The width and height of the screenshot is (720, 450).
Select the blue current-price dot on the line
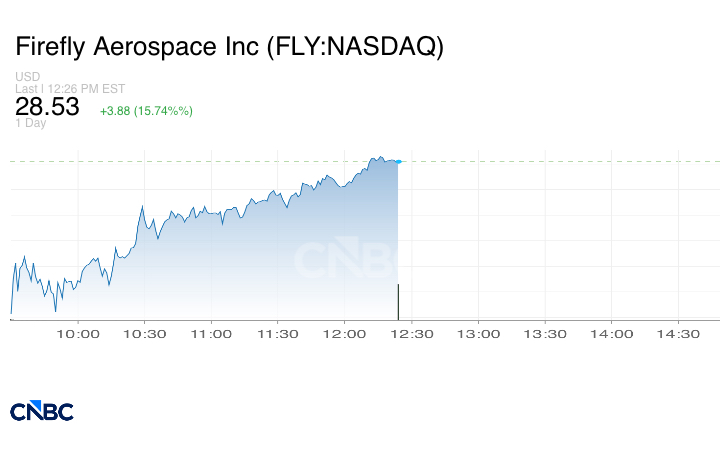coord(398,161)
